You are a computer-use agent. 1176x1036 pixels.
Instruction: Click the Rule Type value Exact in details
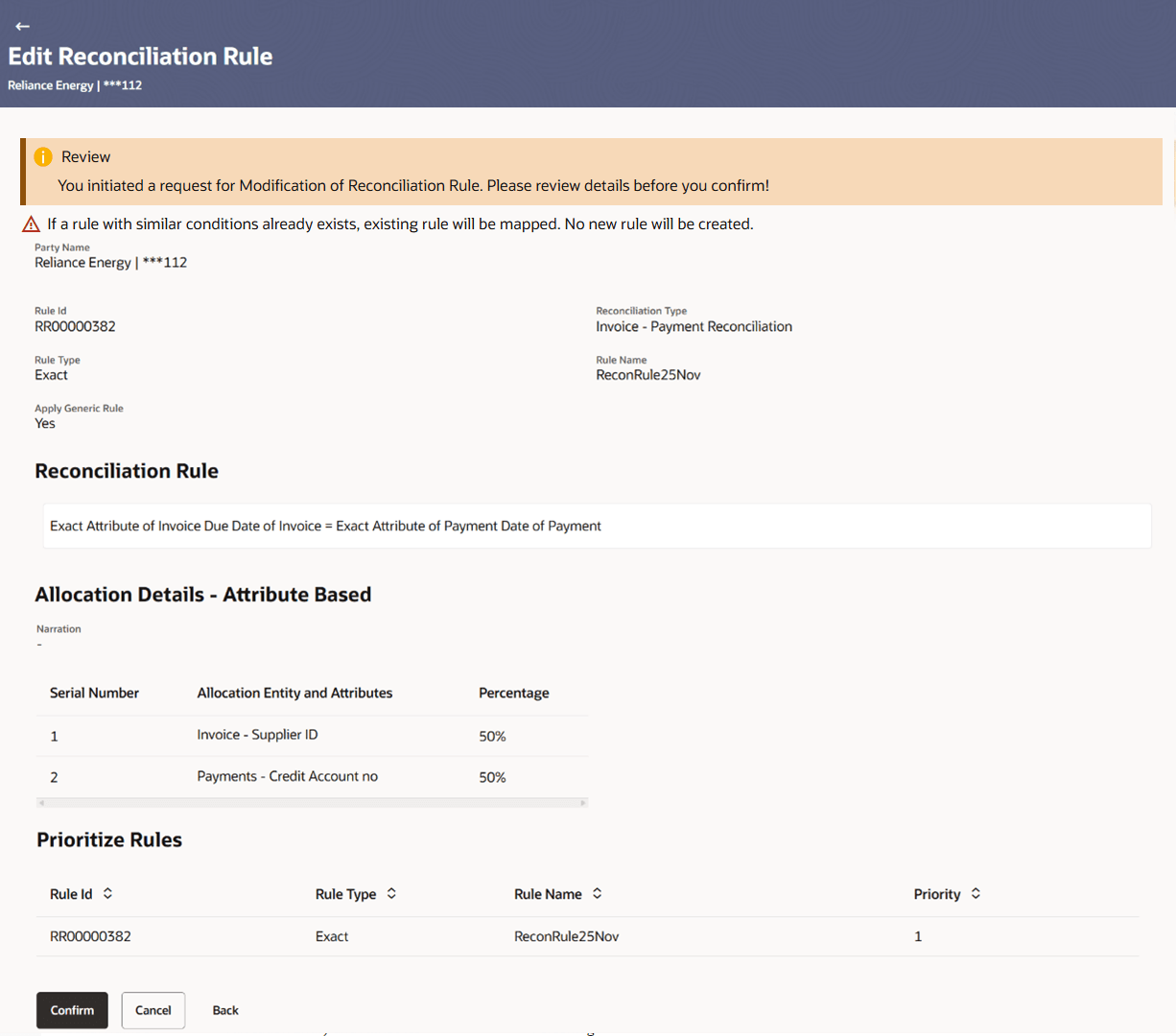point(51,375)
